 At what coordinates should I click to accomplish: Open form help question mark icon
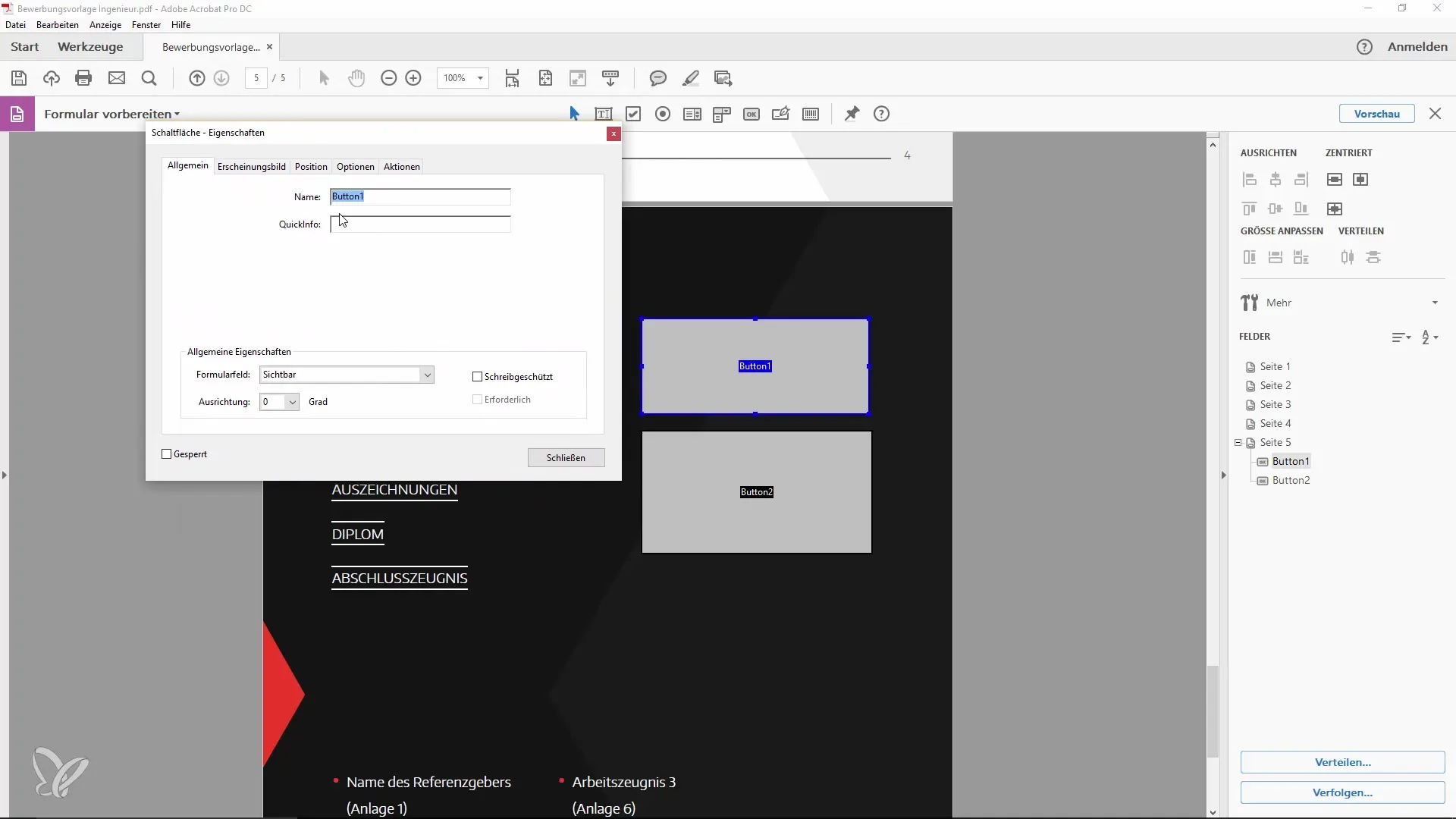881,114
